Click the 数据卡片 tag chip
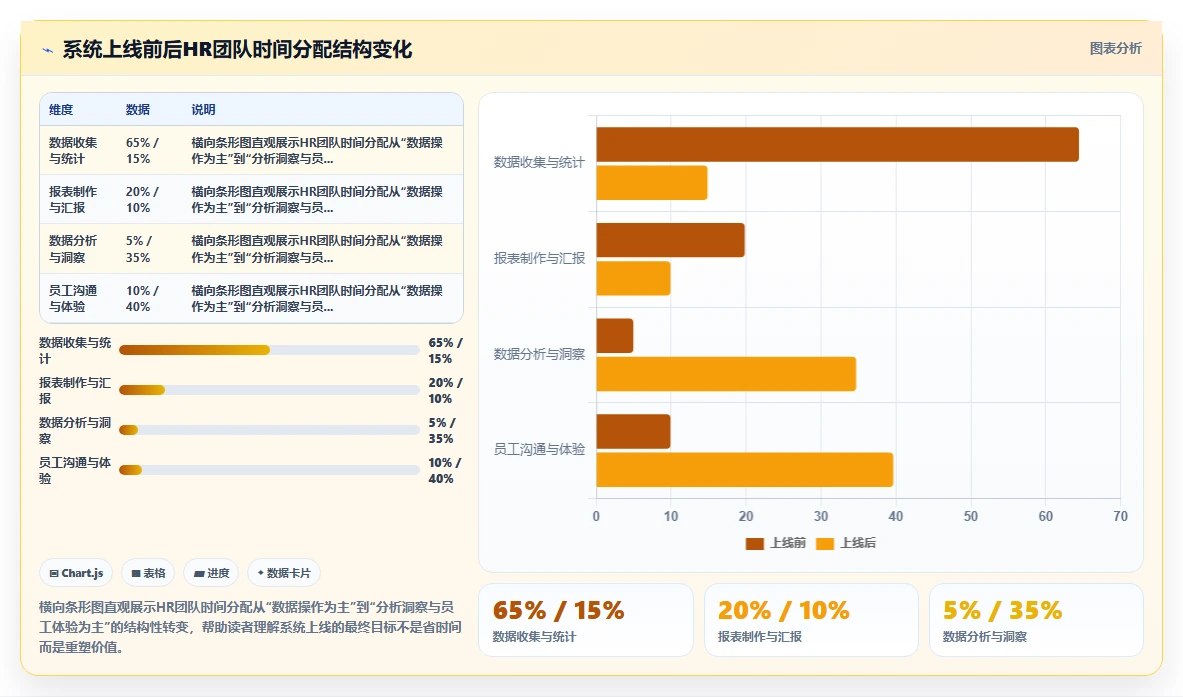 (x=284, y=573)
